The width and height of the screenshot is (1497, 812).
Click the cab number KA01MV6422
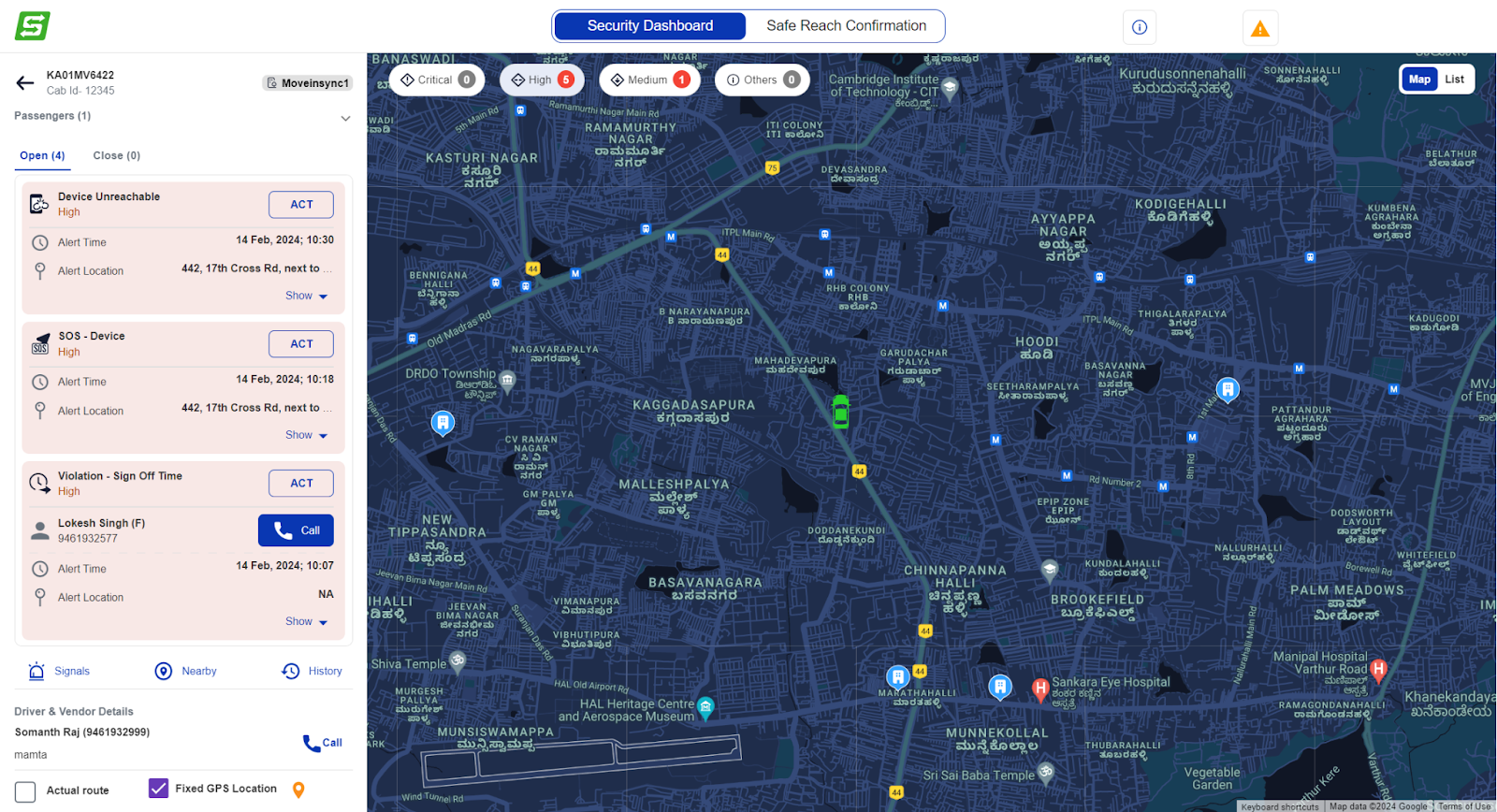[x=80, y=76]
